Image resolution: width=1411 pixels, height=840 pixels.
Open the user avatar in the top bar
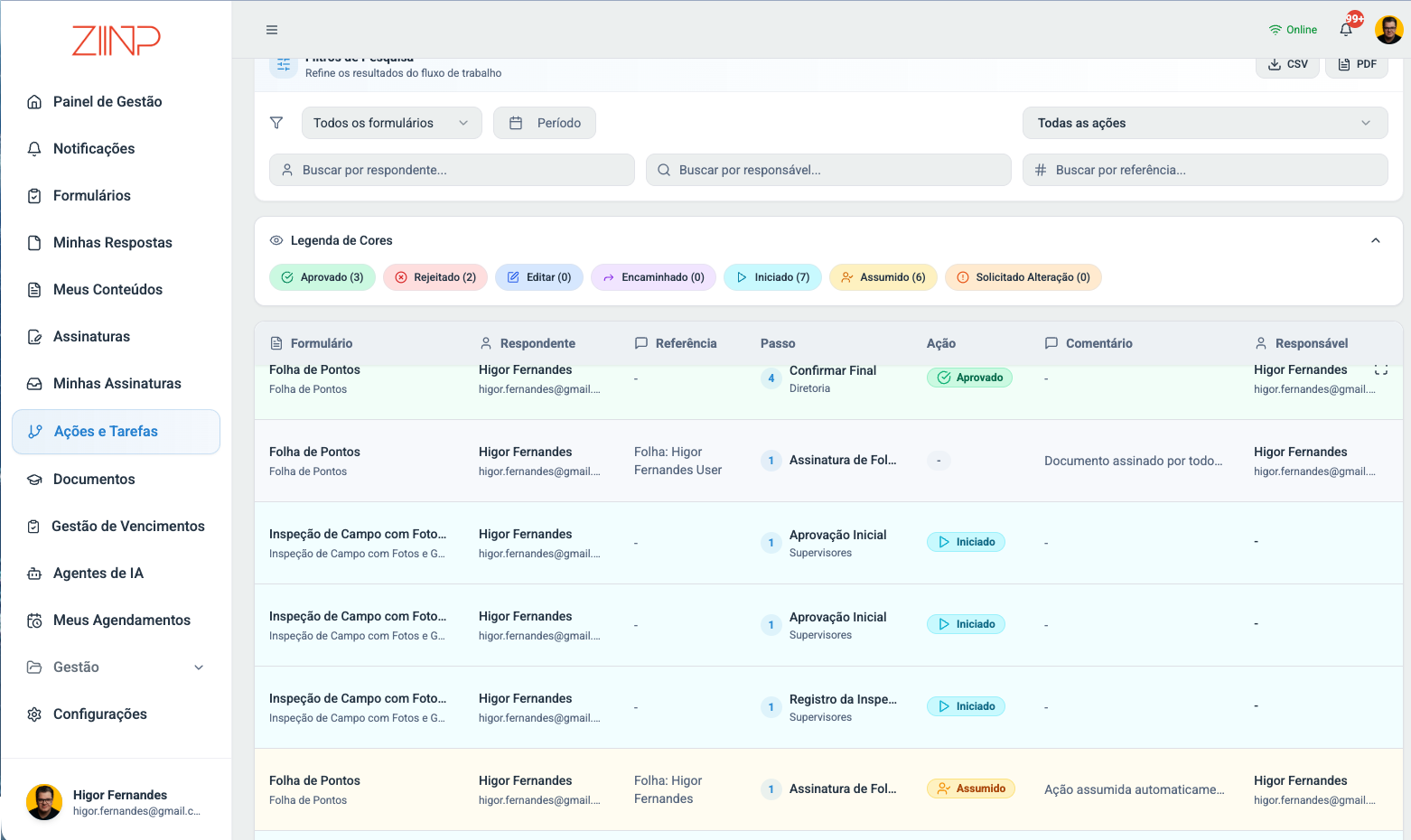point(1388,30)
